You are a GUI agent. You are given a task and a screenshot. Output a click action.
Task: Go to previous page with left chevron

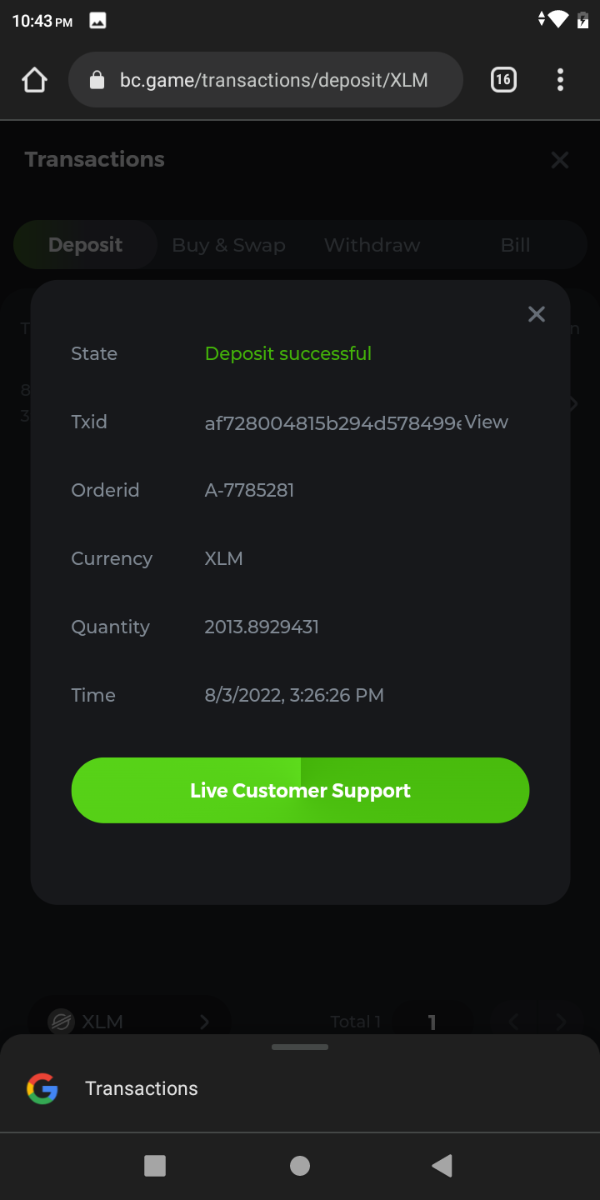[514, 1022]
